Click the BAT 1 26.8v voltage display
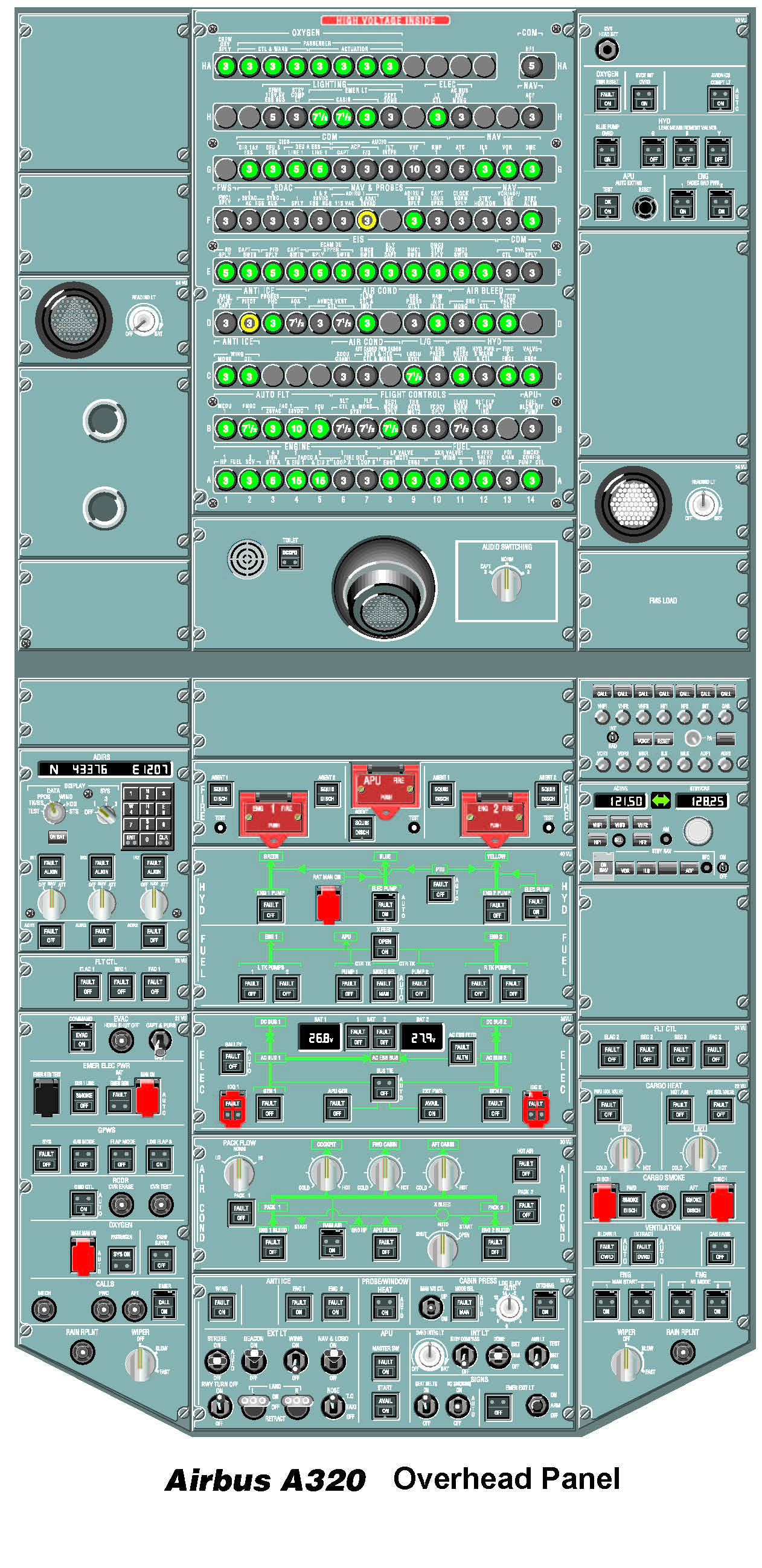 [321, 1037]
